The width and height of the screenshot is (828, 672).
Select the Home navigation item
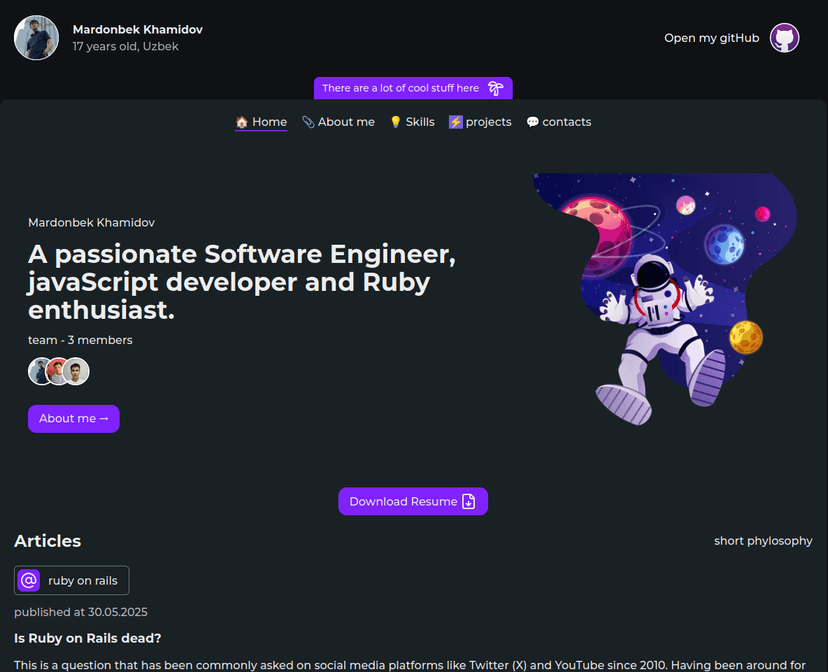coord(268,121)
